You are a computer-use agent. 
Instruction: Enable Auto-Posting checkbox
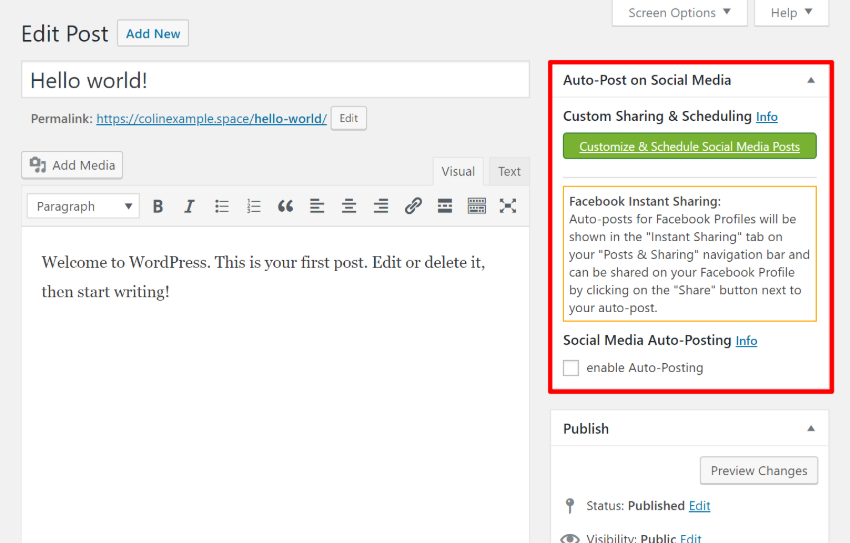pyautogui.click(x=571, y=368)
